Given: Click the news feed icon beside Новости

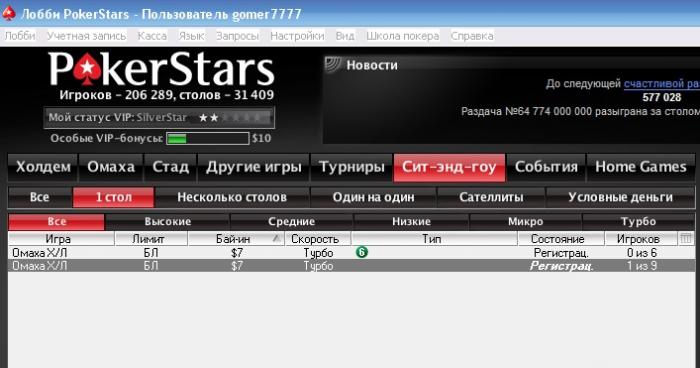Looking at the screenshot, I should pos(332,65).
